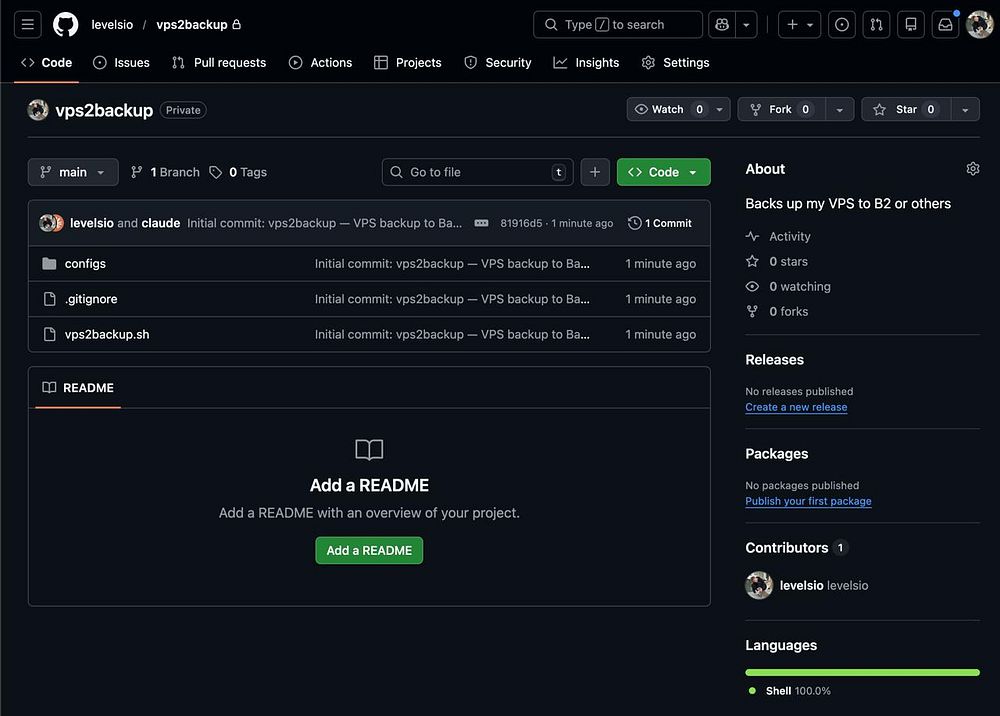
Task: Open the Star lists dropdown arrow
Action: click(x=964, y=110)
